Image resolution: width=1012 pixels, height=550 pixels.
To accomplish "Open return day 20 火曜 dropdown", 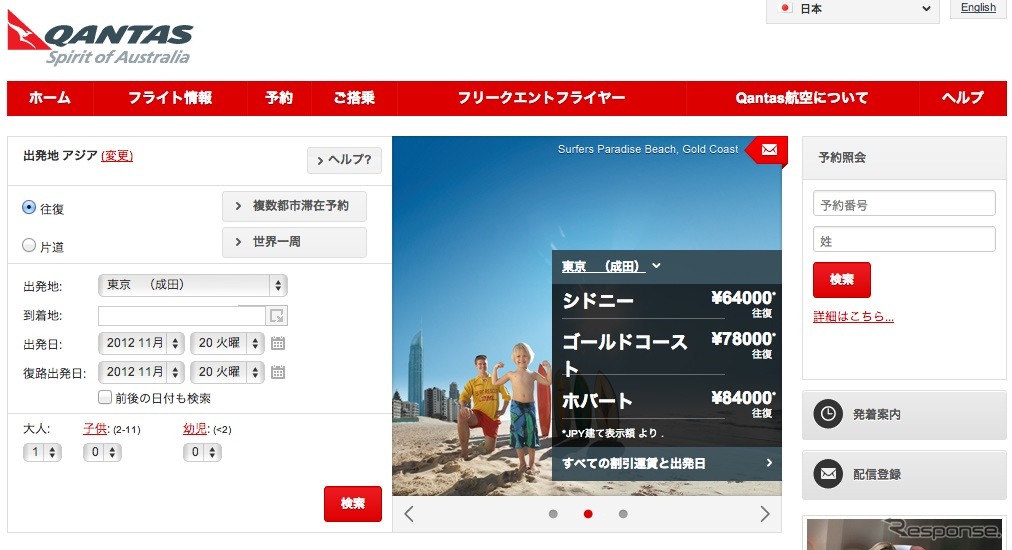I will coord(227,372).
